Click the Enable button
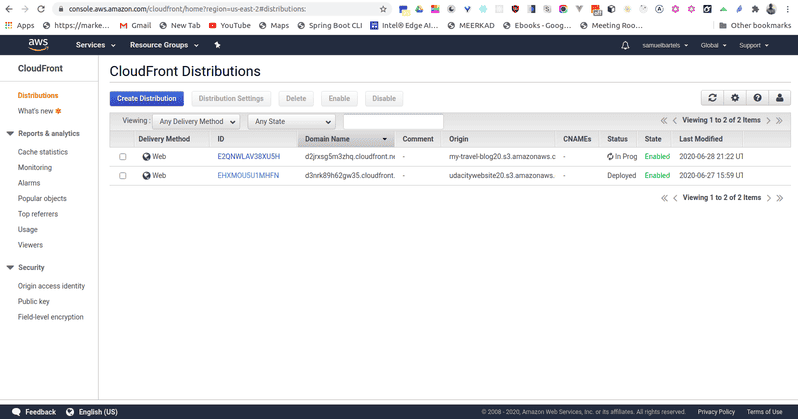 [x=339, y=98]
